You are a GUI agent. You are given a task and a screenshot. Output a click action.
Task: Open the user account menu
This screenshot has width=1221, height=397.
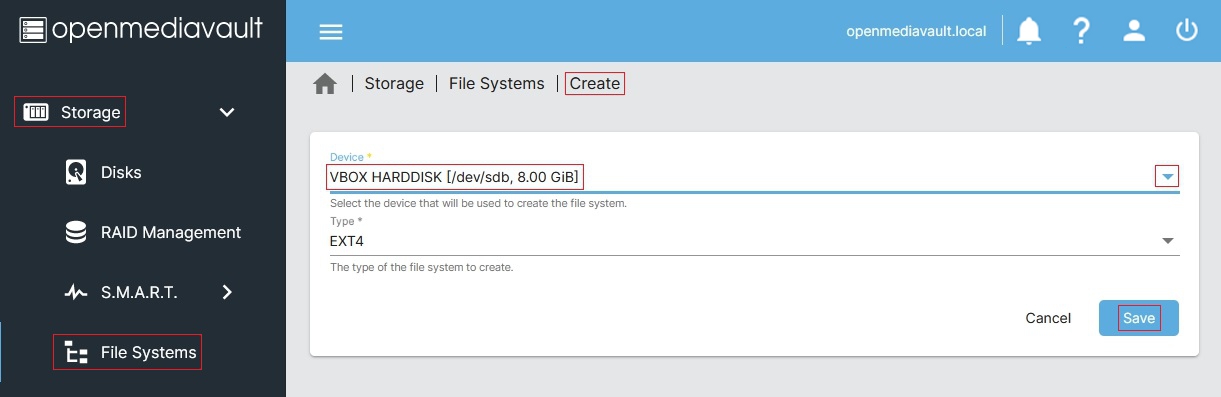point(1134,31)
